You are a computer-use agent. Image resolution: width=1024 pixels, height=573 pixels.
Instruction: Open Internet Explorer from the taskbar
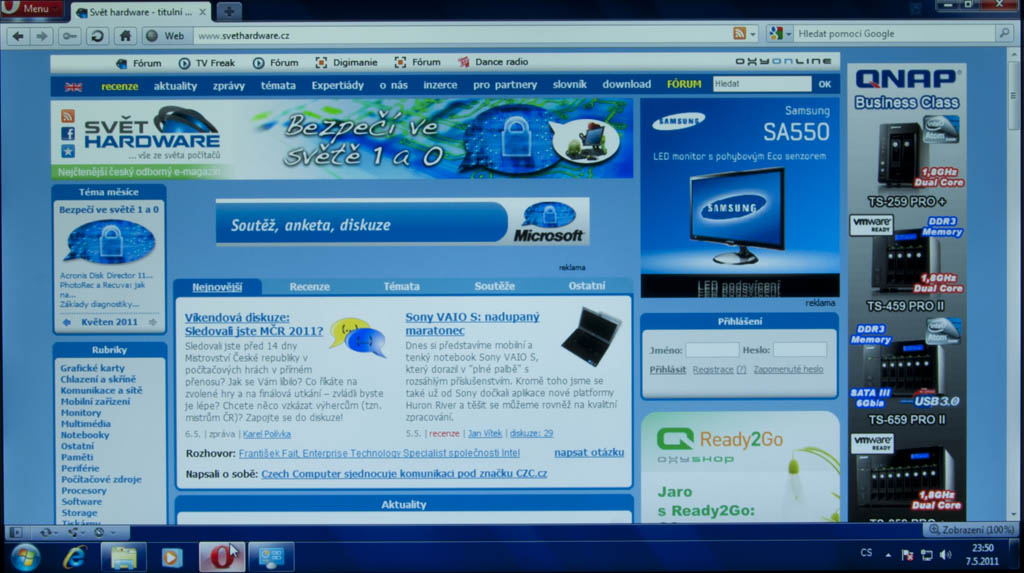75,556
